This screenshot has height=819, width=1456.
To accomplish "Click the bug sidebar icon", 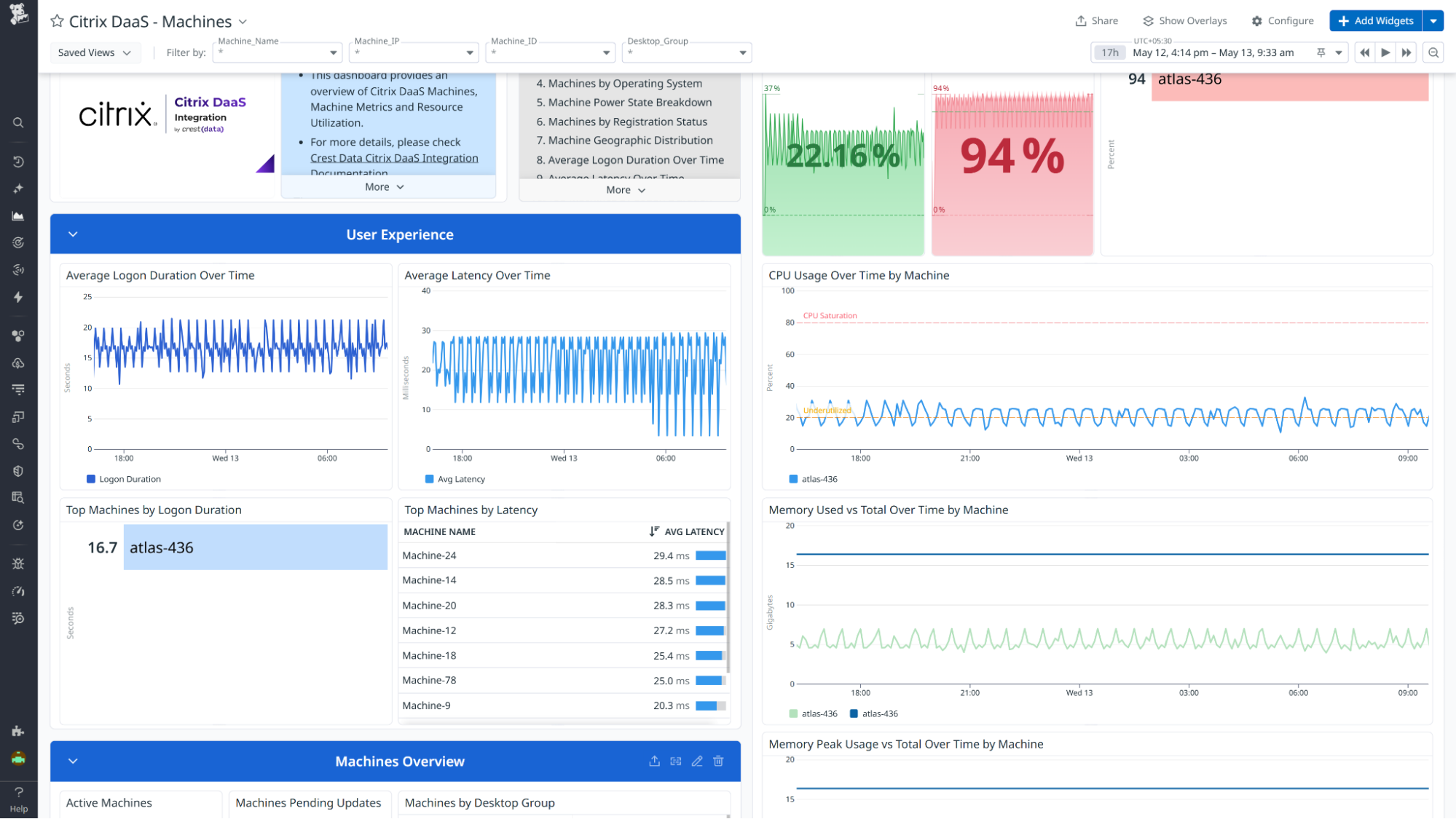I will [18, 563].
